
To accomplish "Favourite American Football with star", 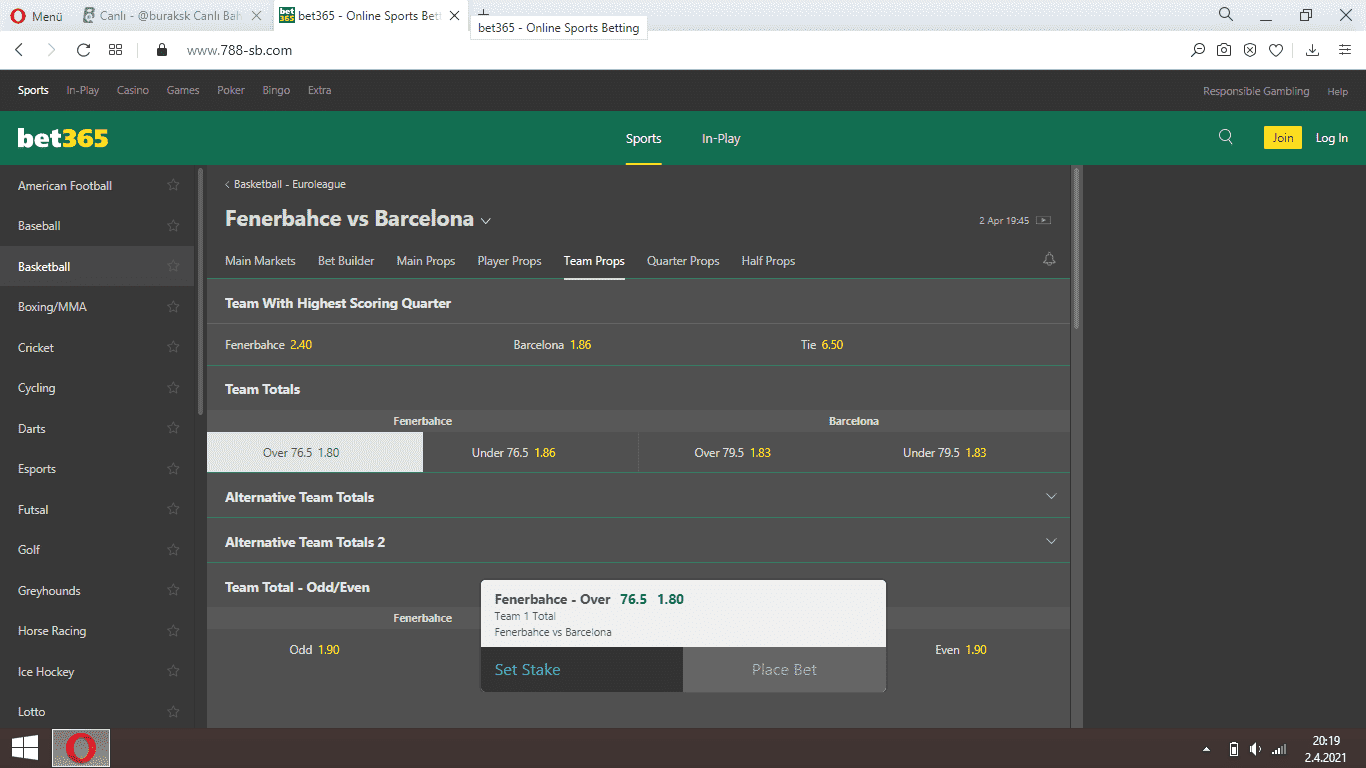I will coord(173,185).
